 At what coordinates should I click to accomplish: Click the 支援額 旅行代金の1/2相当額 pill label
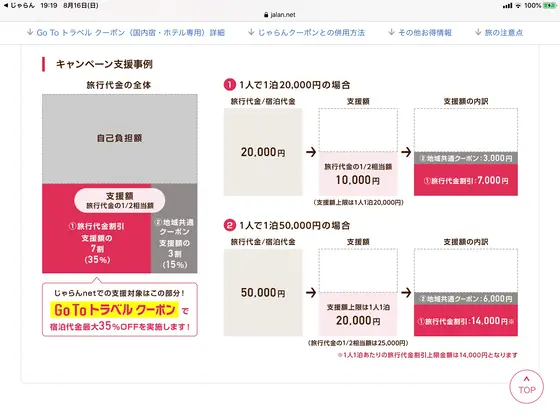click(x=120, y=200)
